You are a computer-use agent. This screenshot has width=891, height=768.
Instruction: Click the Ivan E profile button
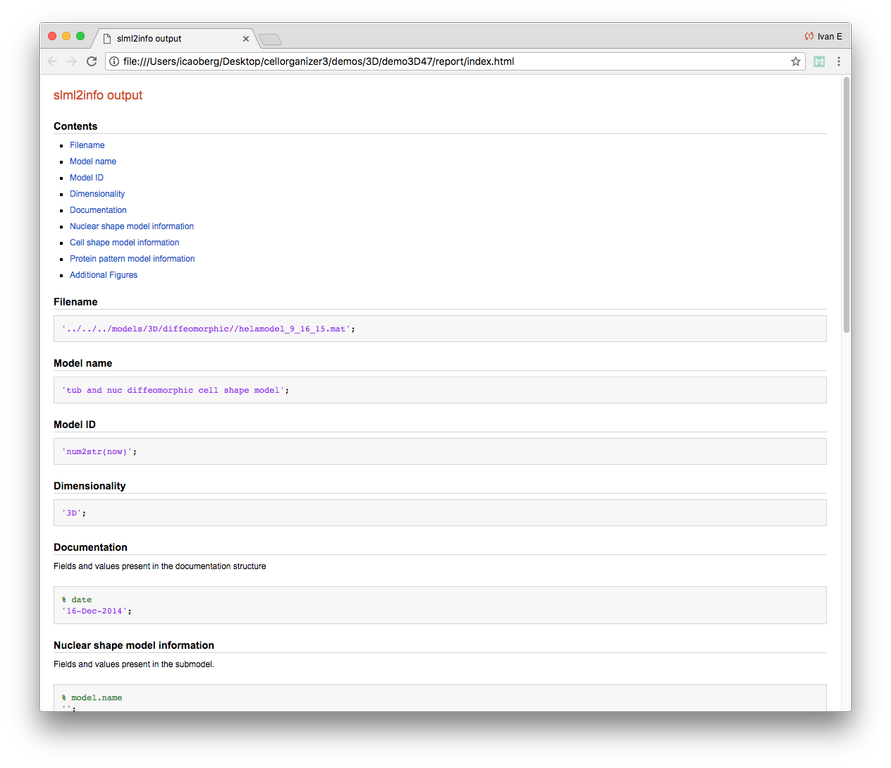pyautogui.click(x=823, y=36)
